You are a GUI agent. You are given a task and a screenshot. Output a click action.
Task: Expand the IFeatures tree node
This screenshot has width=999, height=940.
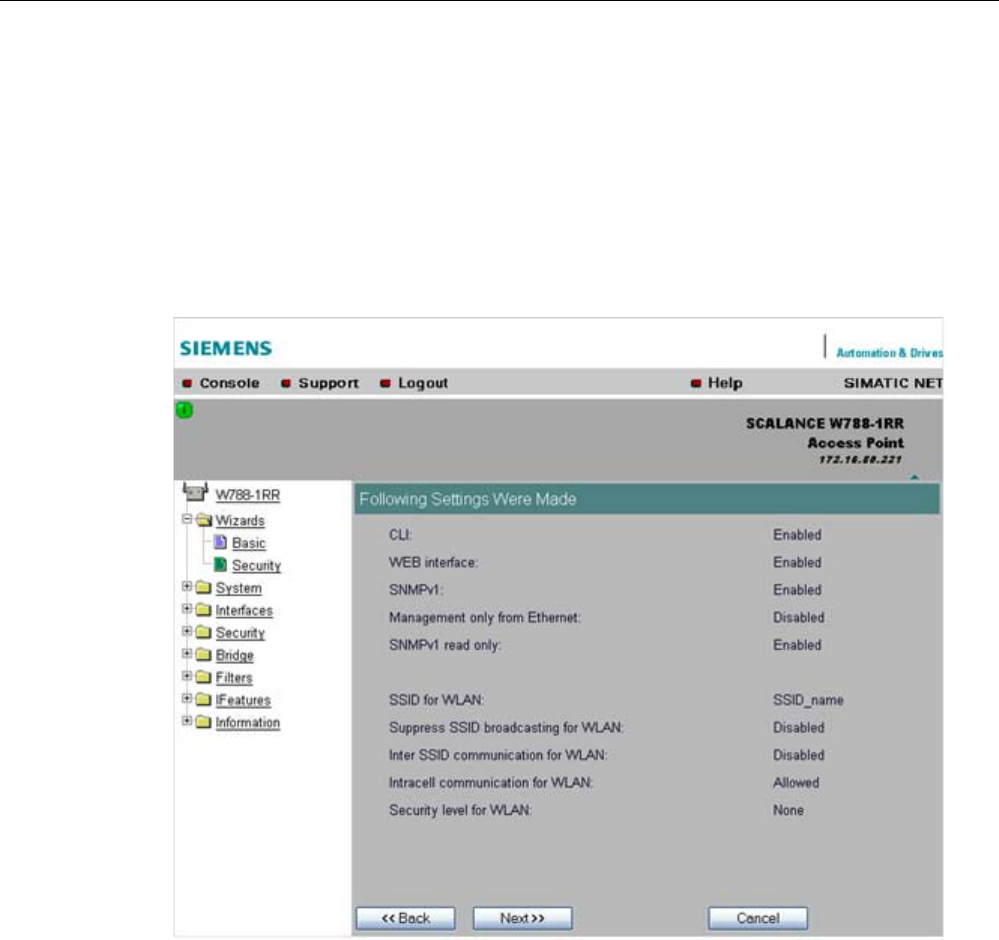pos(187,698)
